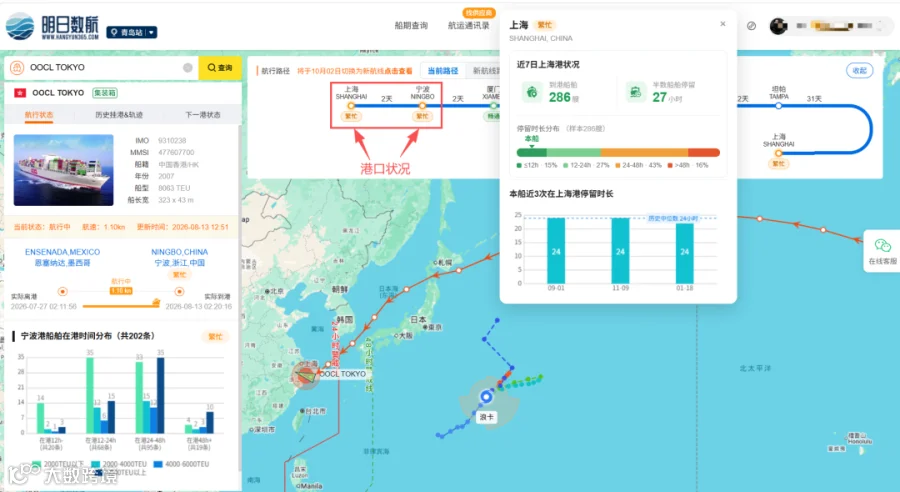
Task: Click the 半数船舶停留 dwell time icon
Action: pos(635,92)
